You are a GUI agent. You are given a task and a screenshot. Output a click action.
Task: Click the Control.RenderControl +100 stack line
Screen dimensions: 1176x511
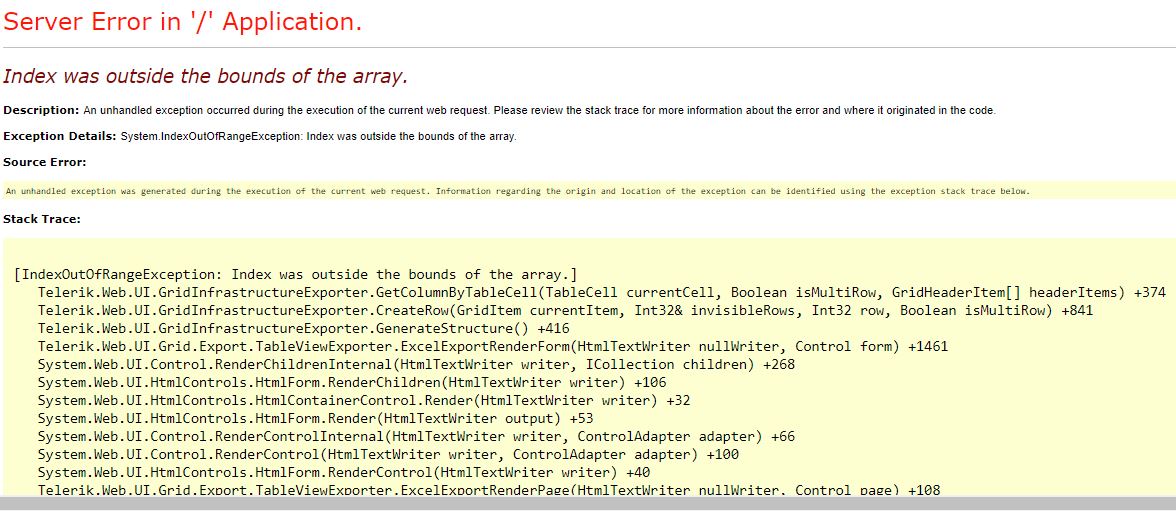388,454
